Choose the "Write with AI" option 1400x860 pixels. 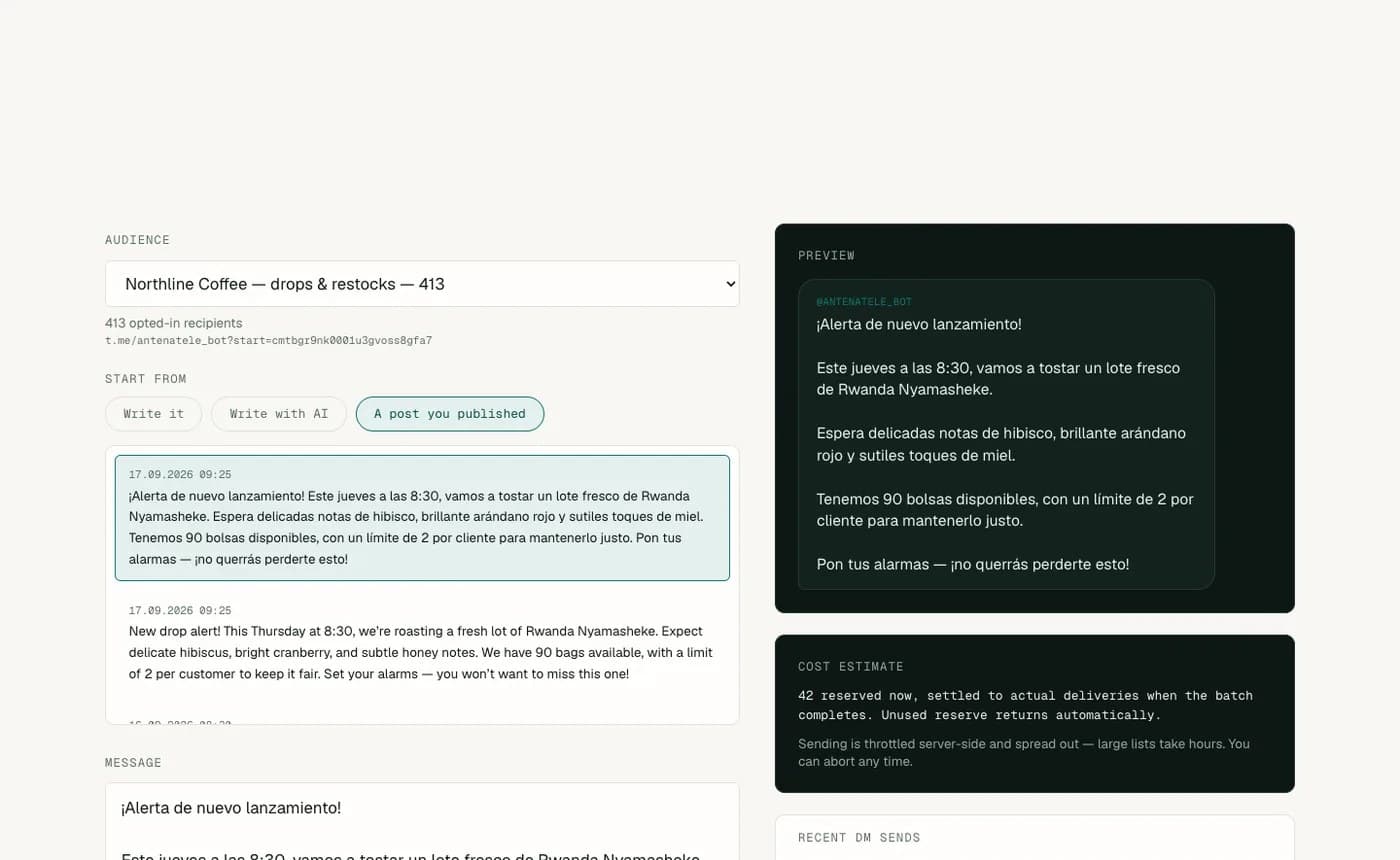click(x=279, y=414)
